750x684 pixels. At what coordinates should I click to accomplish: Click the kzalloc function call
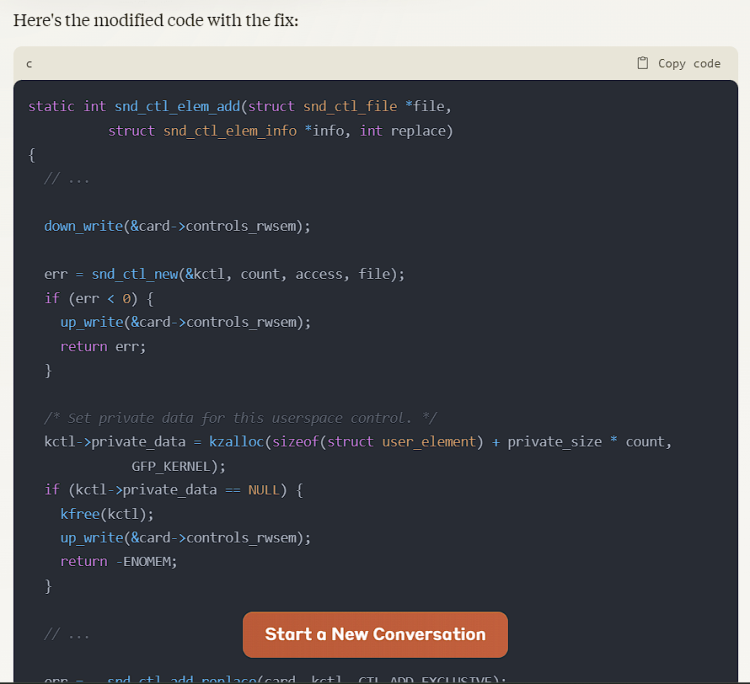[x=236, y=442]
